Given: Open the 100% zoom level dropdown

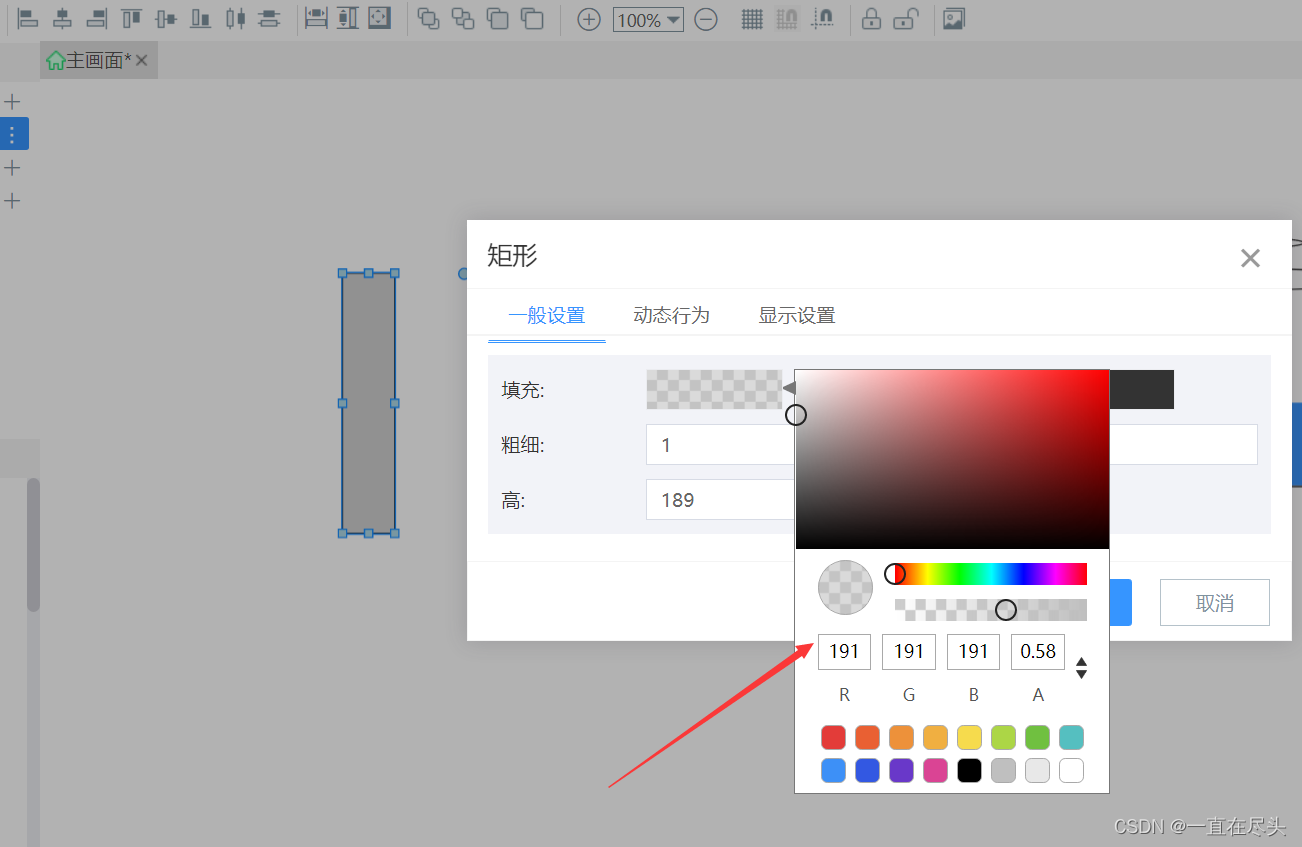Looking at the screenshot, I should (648, 19).
